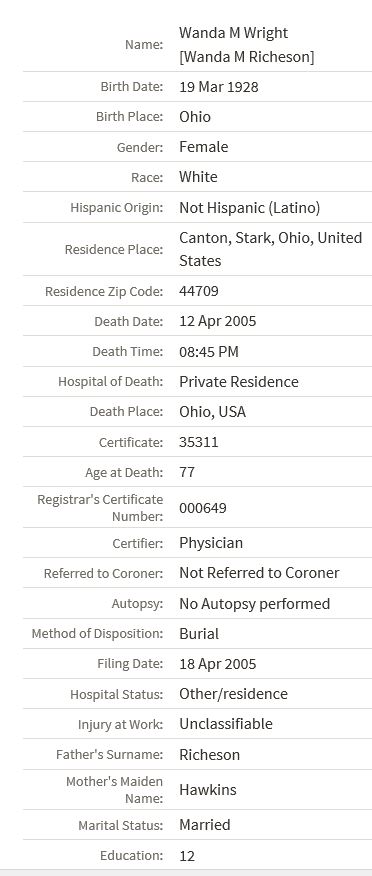The height and width of the screenshot is (876, 372).
Task: Click Not Referred to Coroner text
Action: click(x=259, y=573)
